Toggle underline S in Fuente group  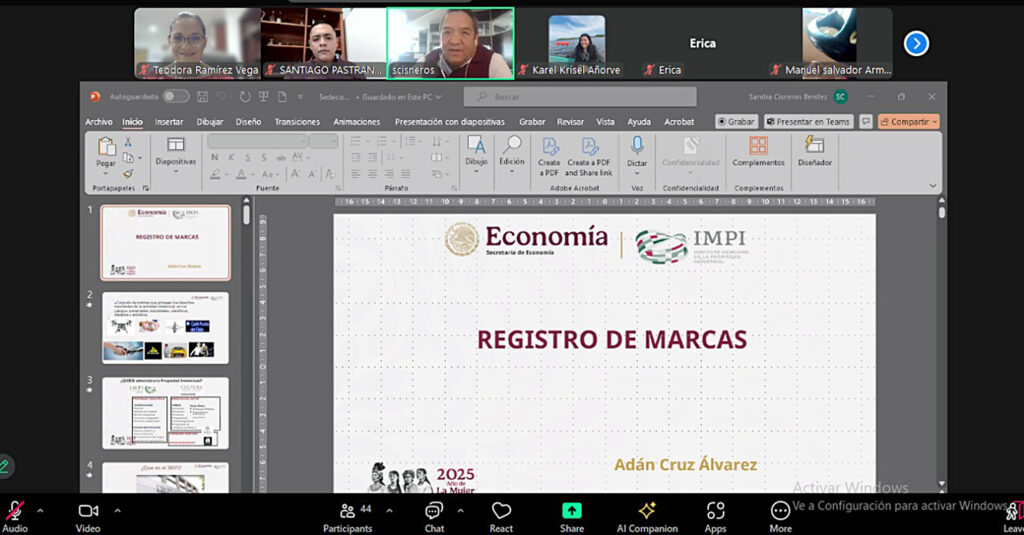(x=248, y=157)
